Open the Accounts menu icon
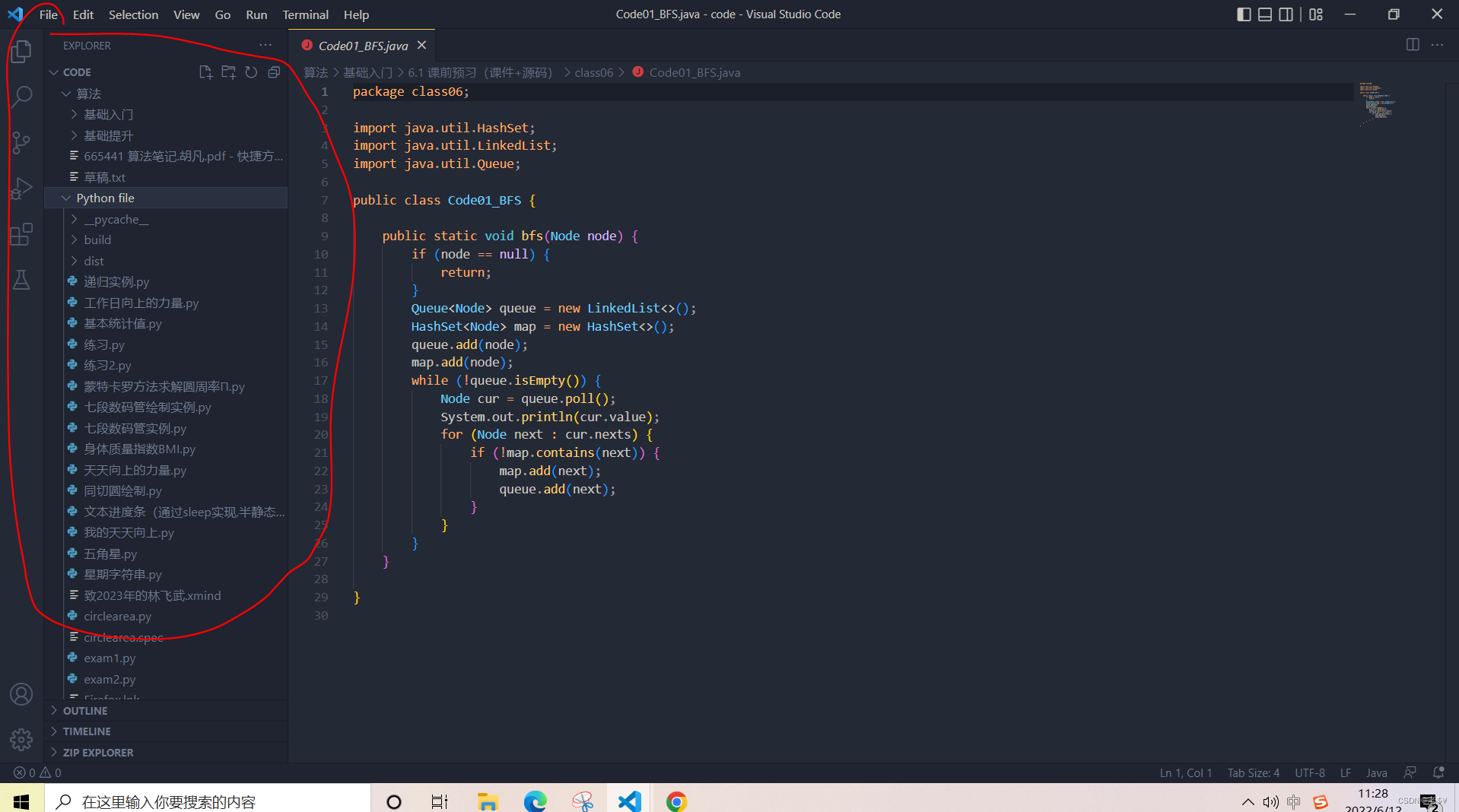 click(x=21, y=694)
